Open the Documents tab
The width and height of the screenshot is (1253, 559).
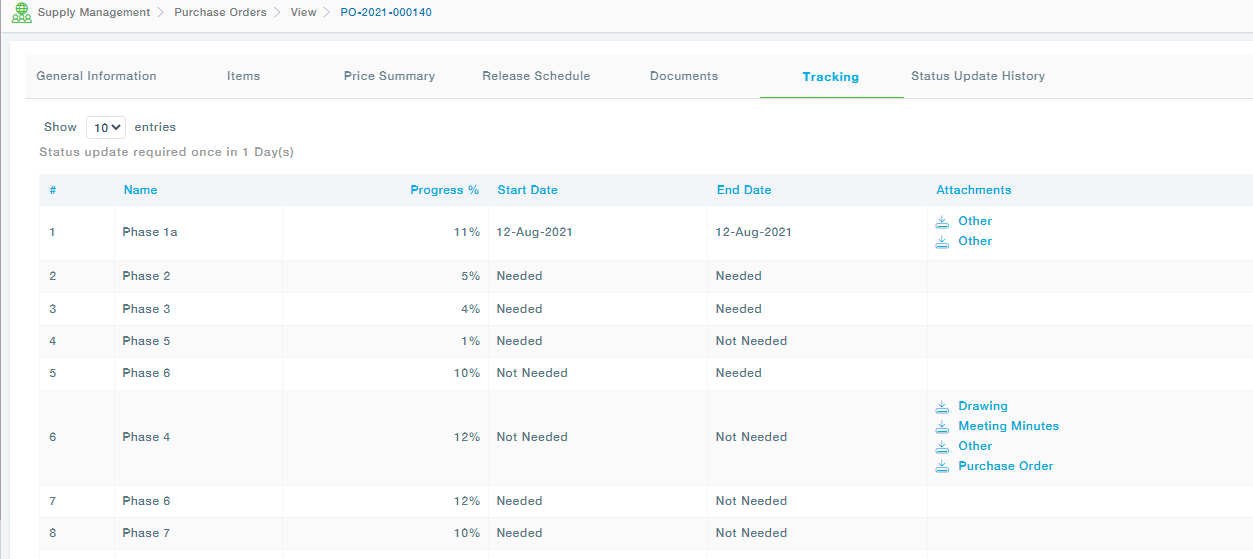(x=684, y=76)
